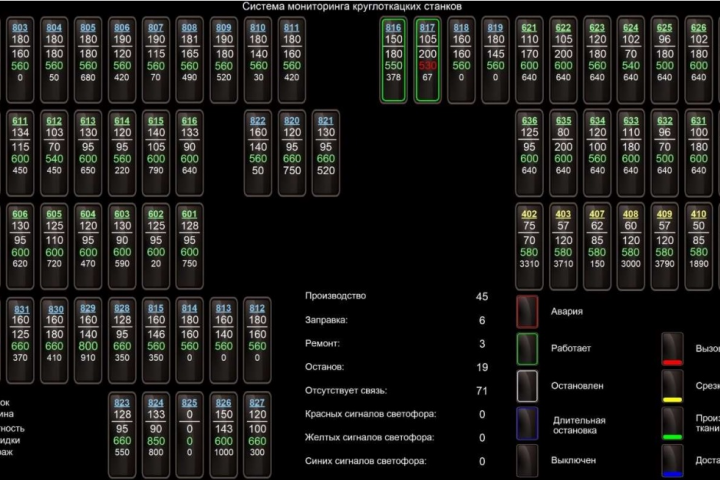Click the red-bar signal legend swatch

pos(672,349)
